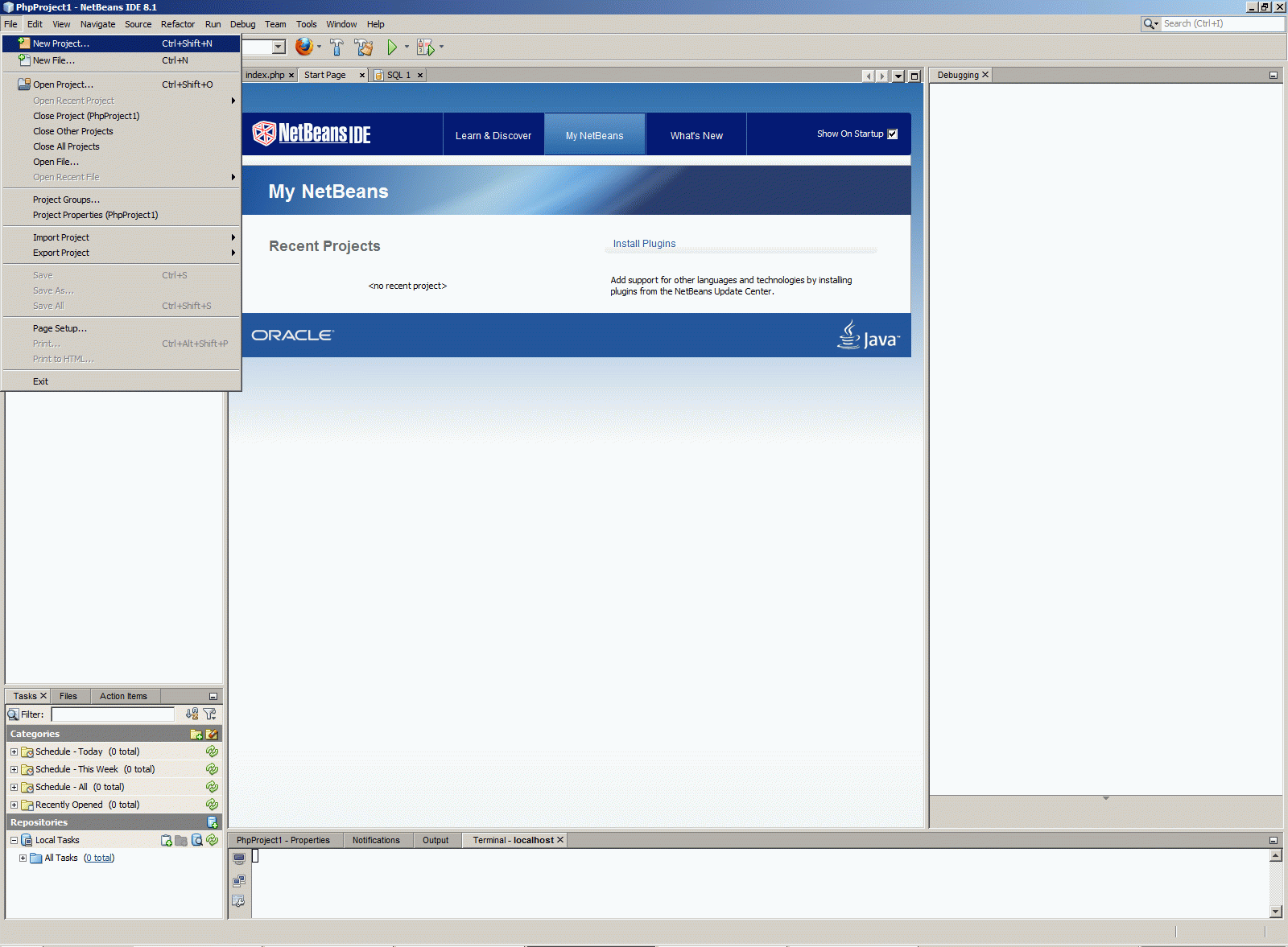Click the Tasks Filter text field
Image resolution: width=1288 pixels, height=947 pixels.
pos(113,714)
